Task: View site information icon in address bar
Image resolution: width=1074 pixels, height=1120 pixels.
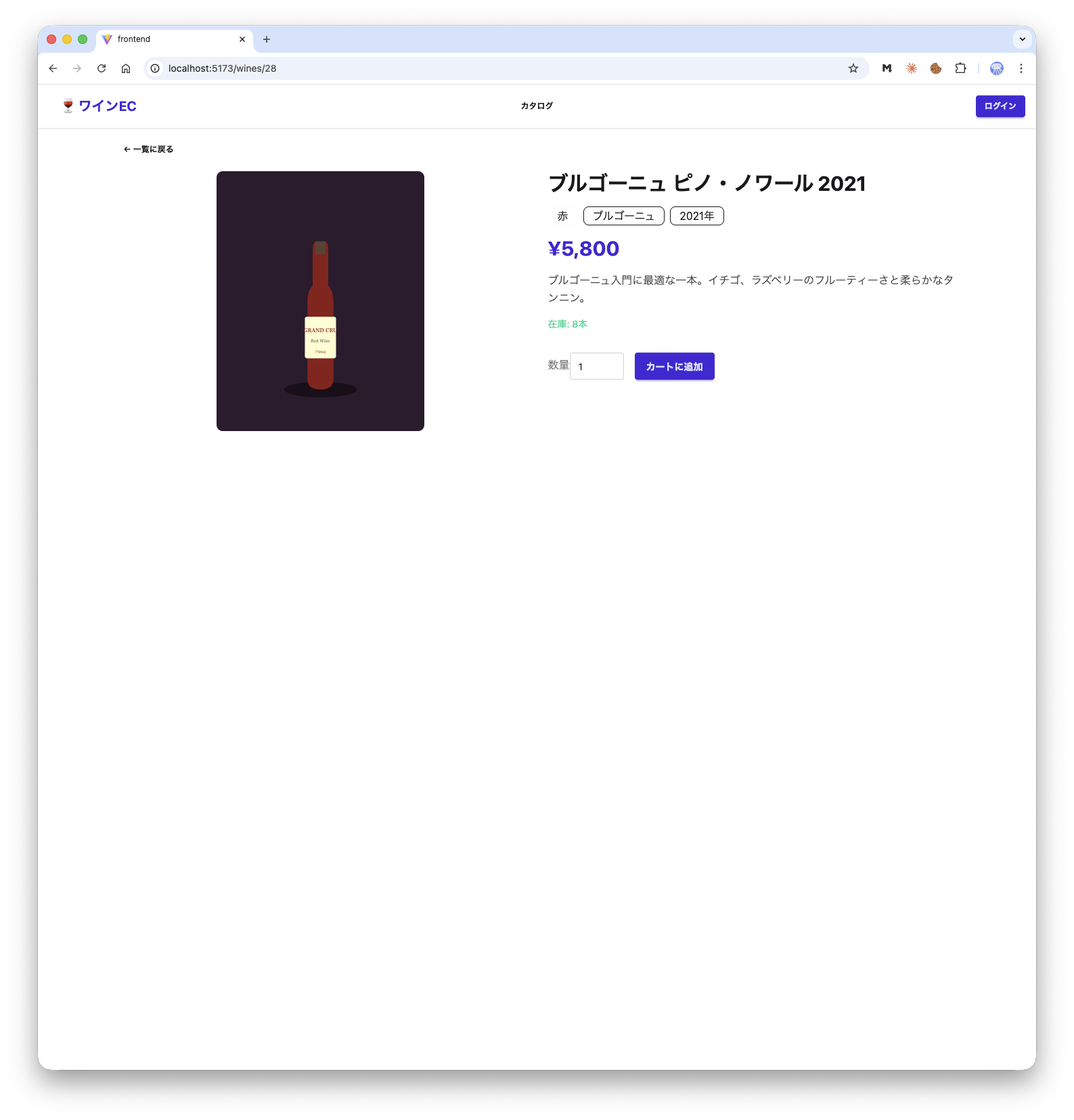Action: tap(155, 68)
